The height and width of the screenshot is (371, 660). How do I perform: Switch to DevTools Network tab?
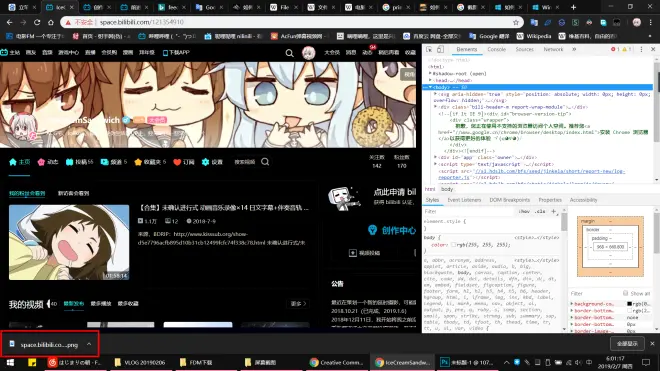point(553,49)
